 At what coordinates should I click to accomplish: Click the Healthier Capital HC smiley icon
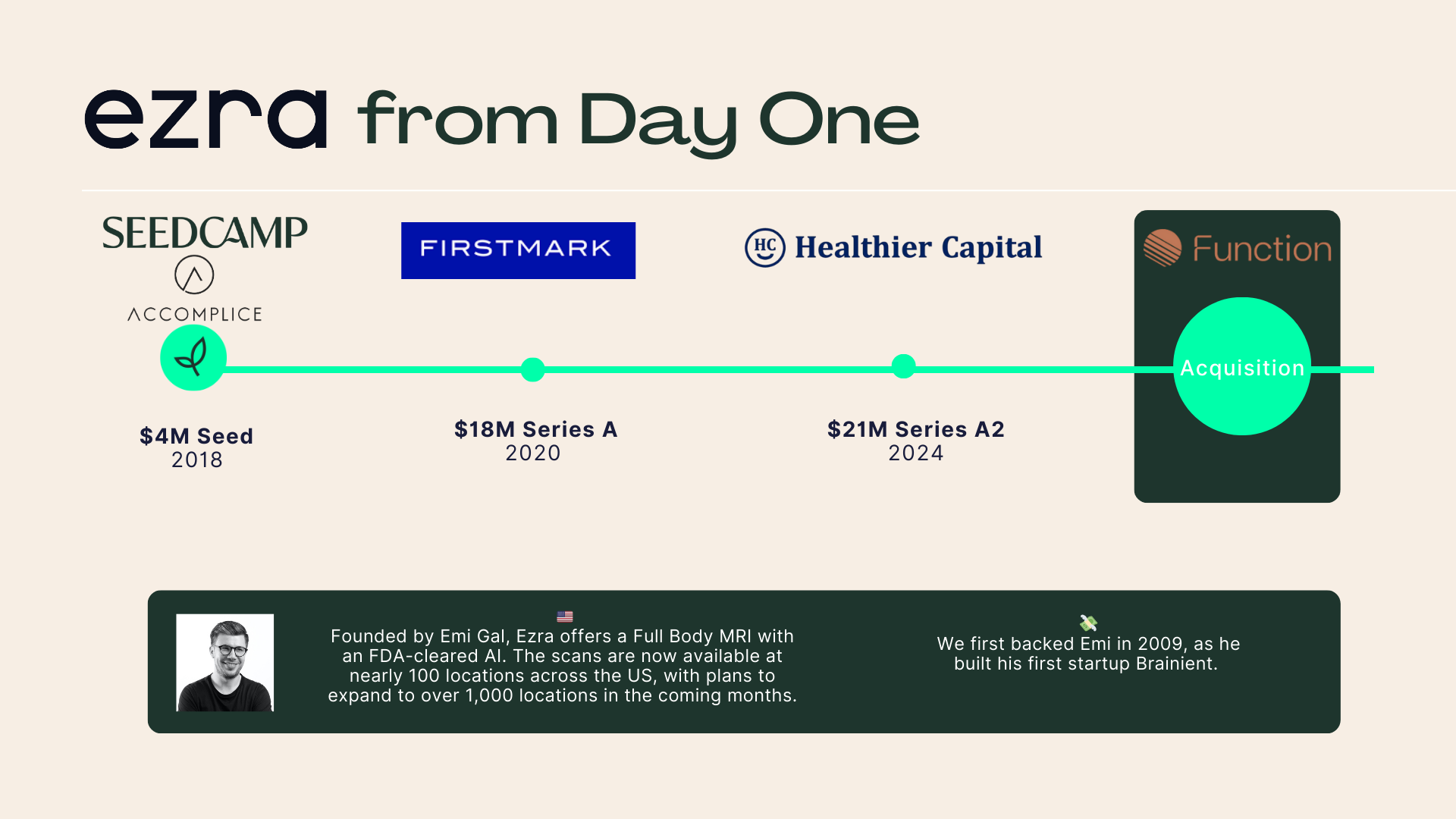[764, 248]
